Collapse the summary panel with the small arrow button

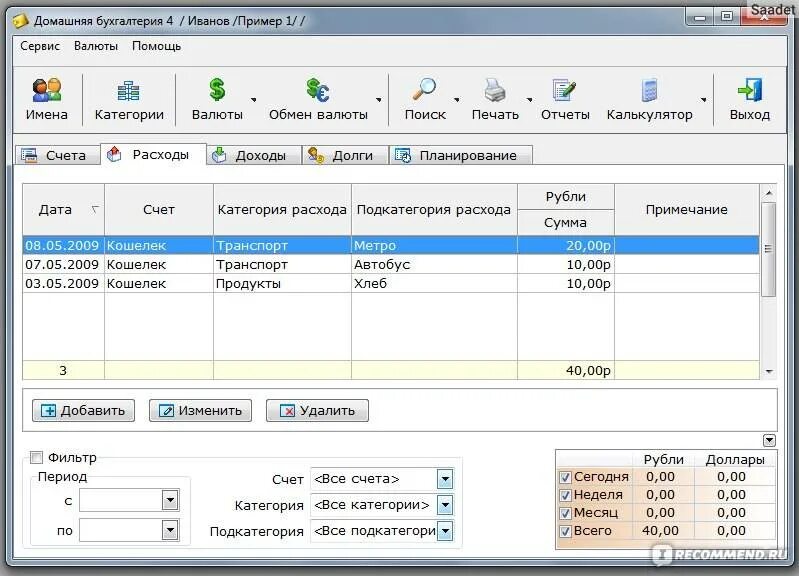(769, 440)
